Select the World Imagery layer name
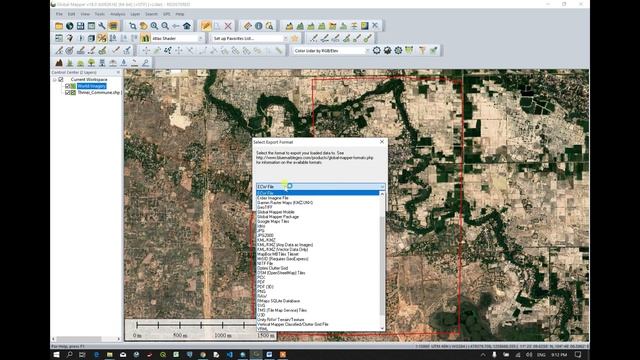Screen dimensions: 640x360 (x=92, y=86)
